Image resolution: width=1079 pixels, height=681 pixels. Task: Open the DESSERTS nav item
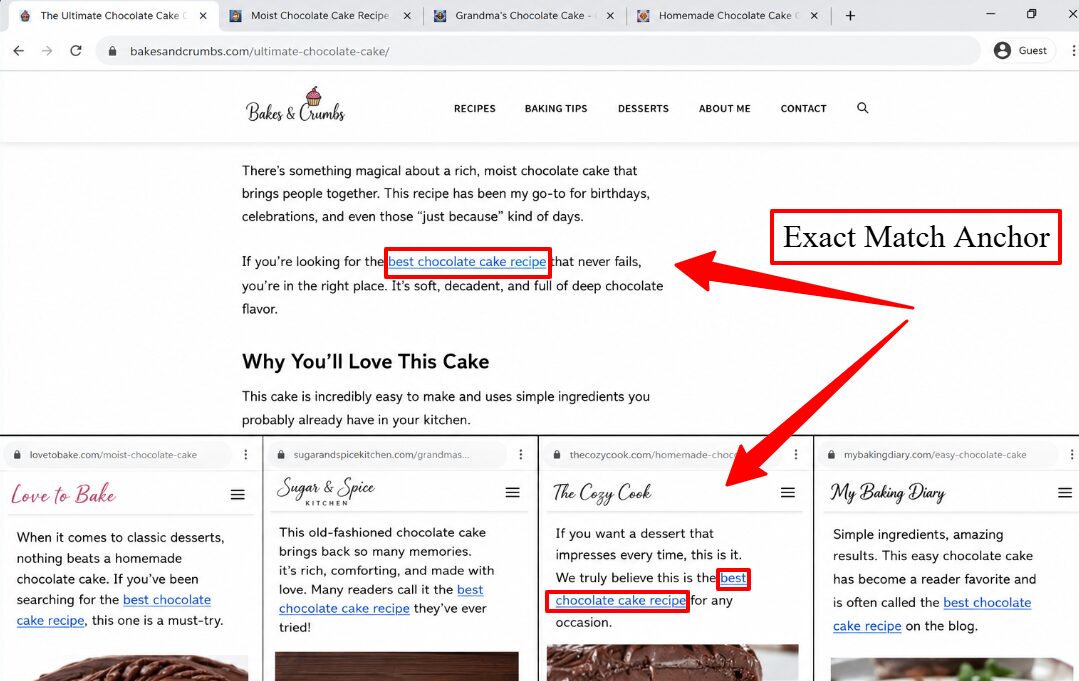coord(643,109)
